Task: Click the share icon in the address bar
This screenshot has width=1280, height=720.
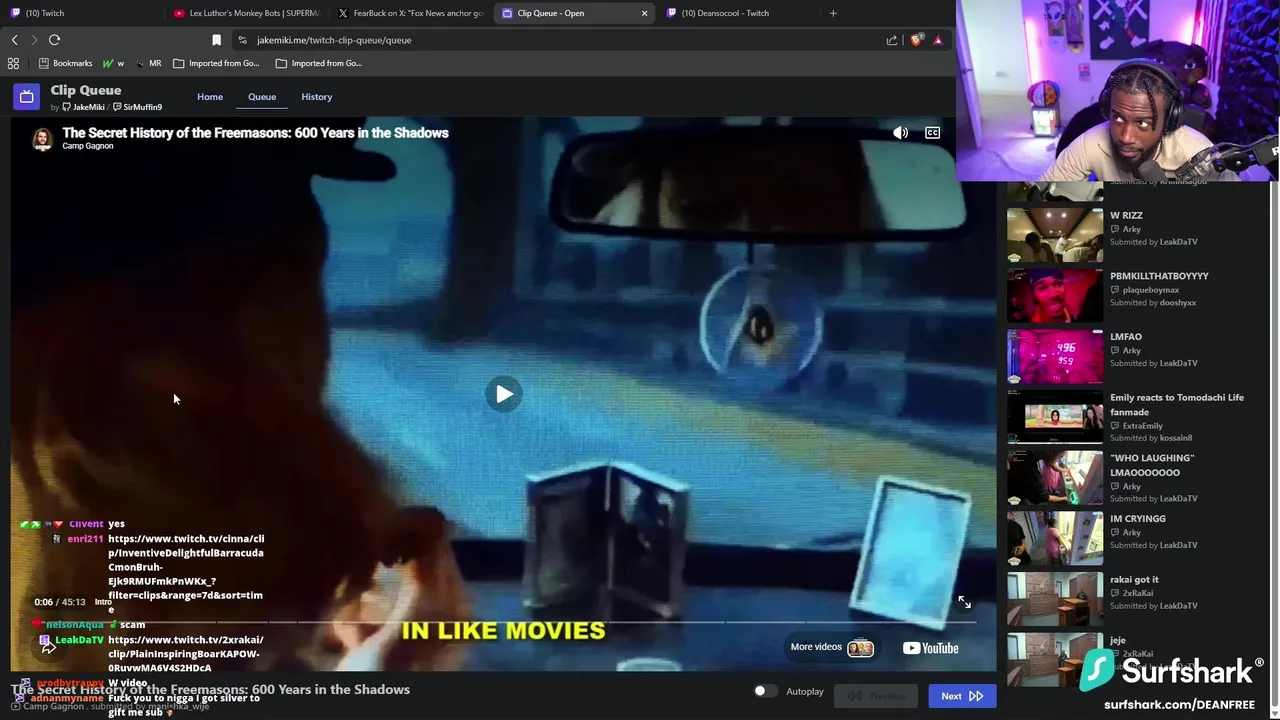Action: point(892,40)
